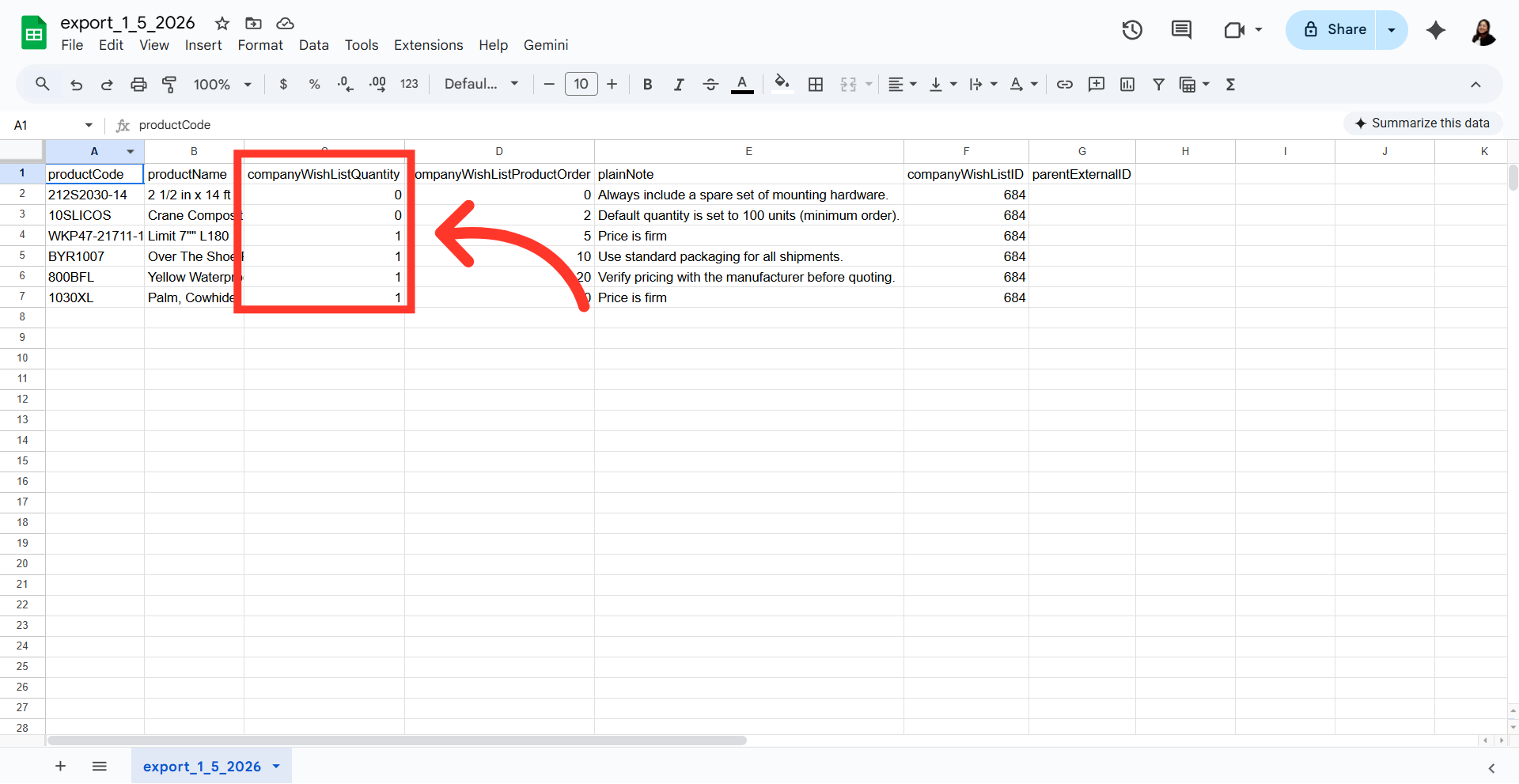Activate the paint format roller icon

coord(169,85)
